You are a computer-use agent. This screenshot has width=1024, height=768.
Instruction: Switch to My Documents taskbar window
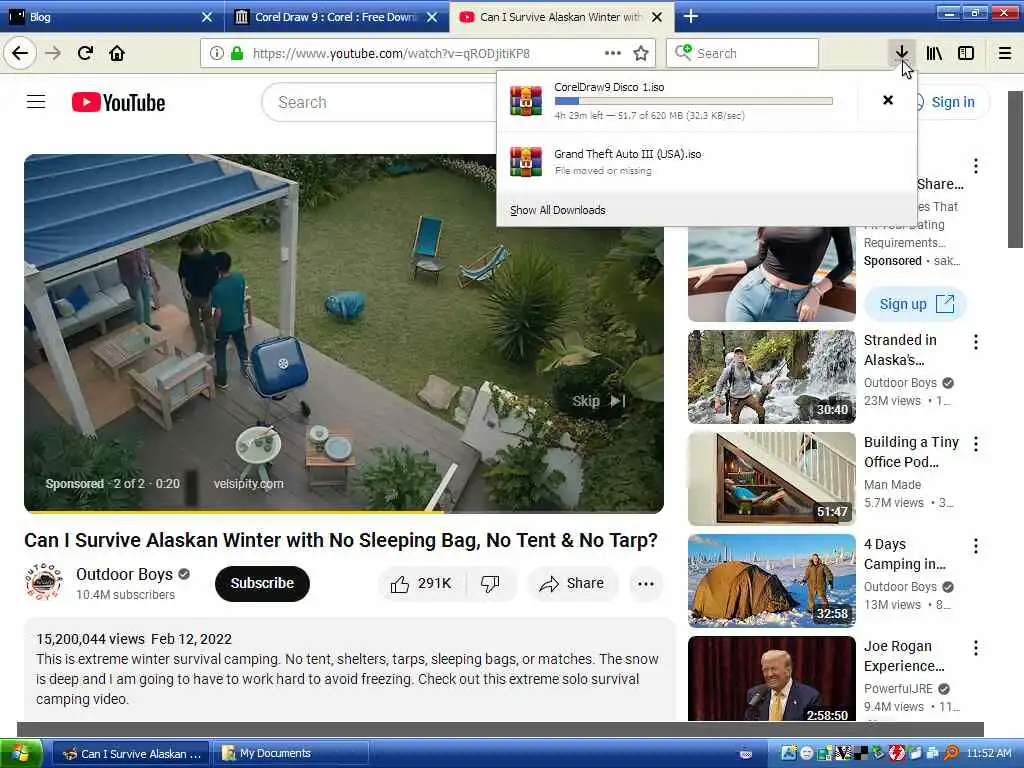293,754
